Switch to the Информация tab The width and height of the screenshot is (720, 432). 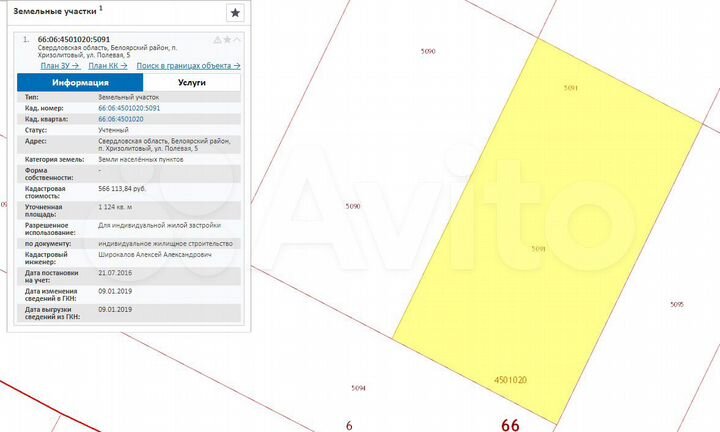(x=80, y=83)
